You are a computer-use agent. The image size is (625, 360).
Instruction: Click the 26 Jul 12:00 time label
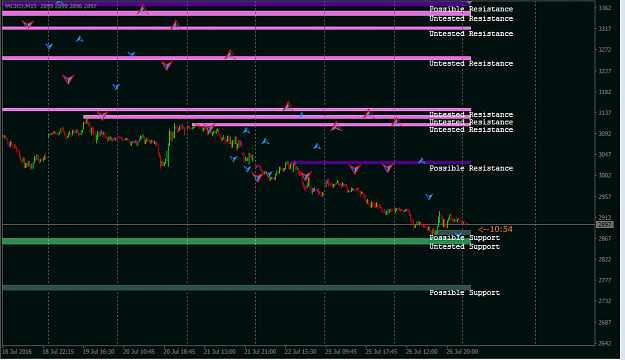point(422,352)
